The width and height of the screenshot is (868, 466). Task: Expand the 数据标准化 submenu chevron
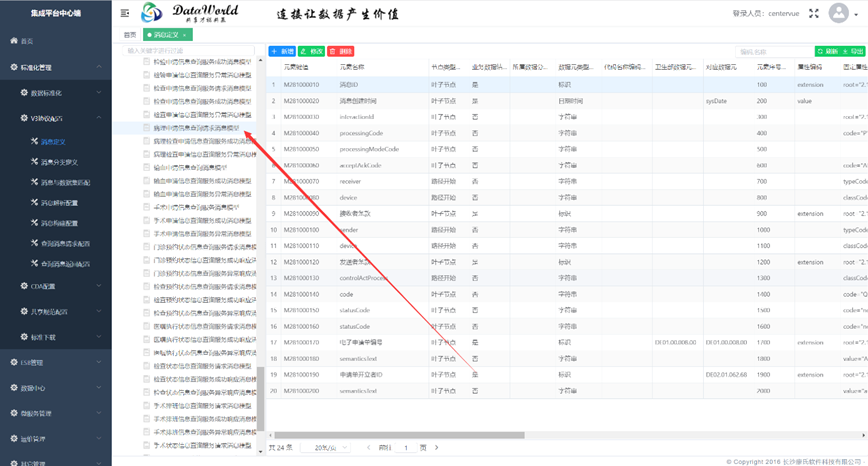99,92
